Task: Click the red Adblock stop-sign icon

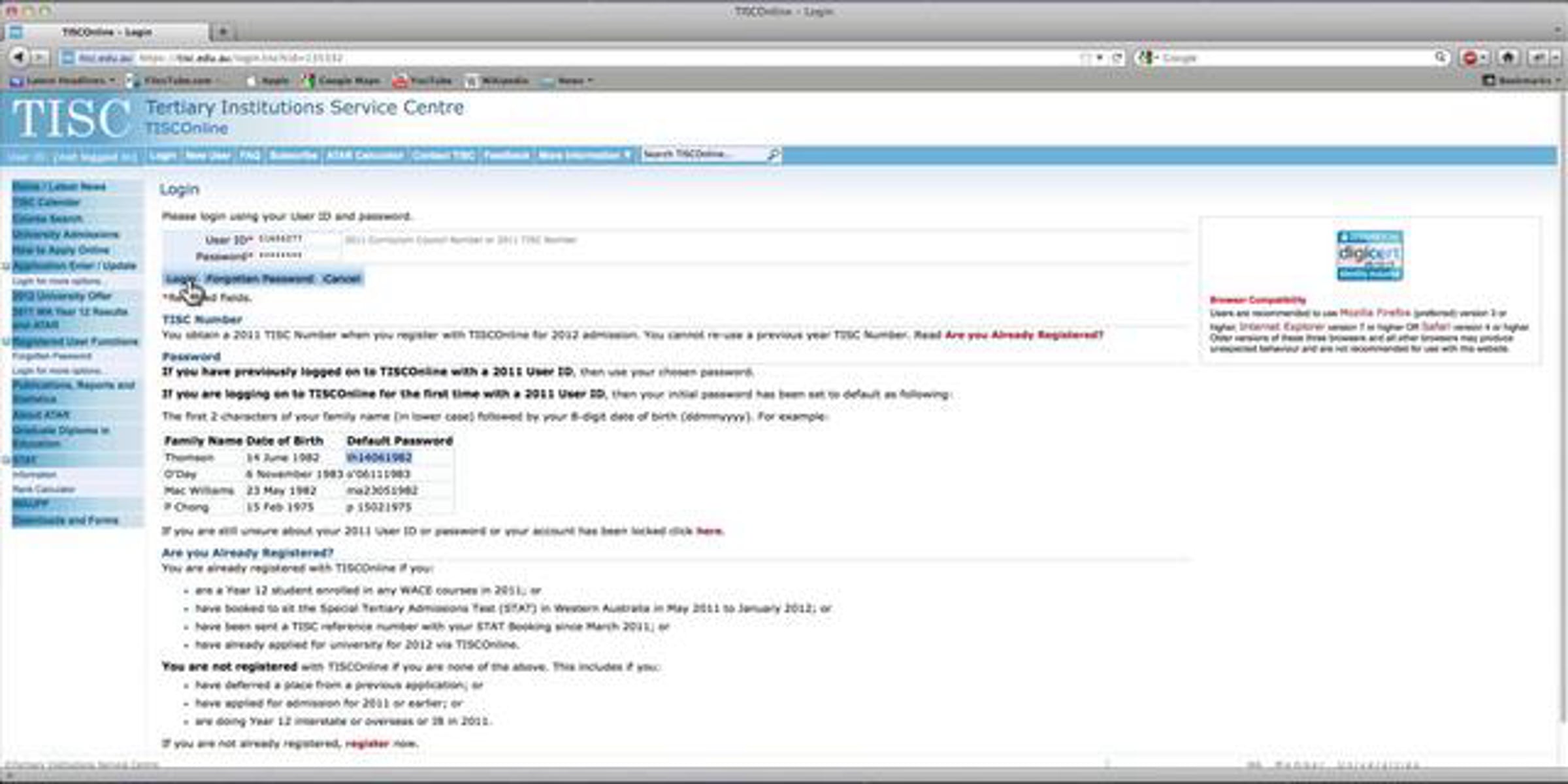Action: point(1471,57)
